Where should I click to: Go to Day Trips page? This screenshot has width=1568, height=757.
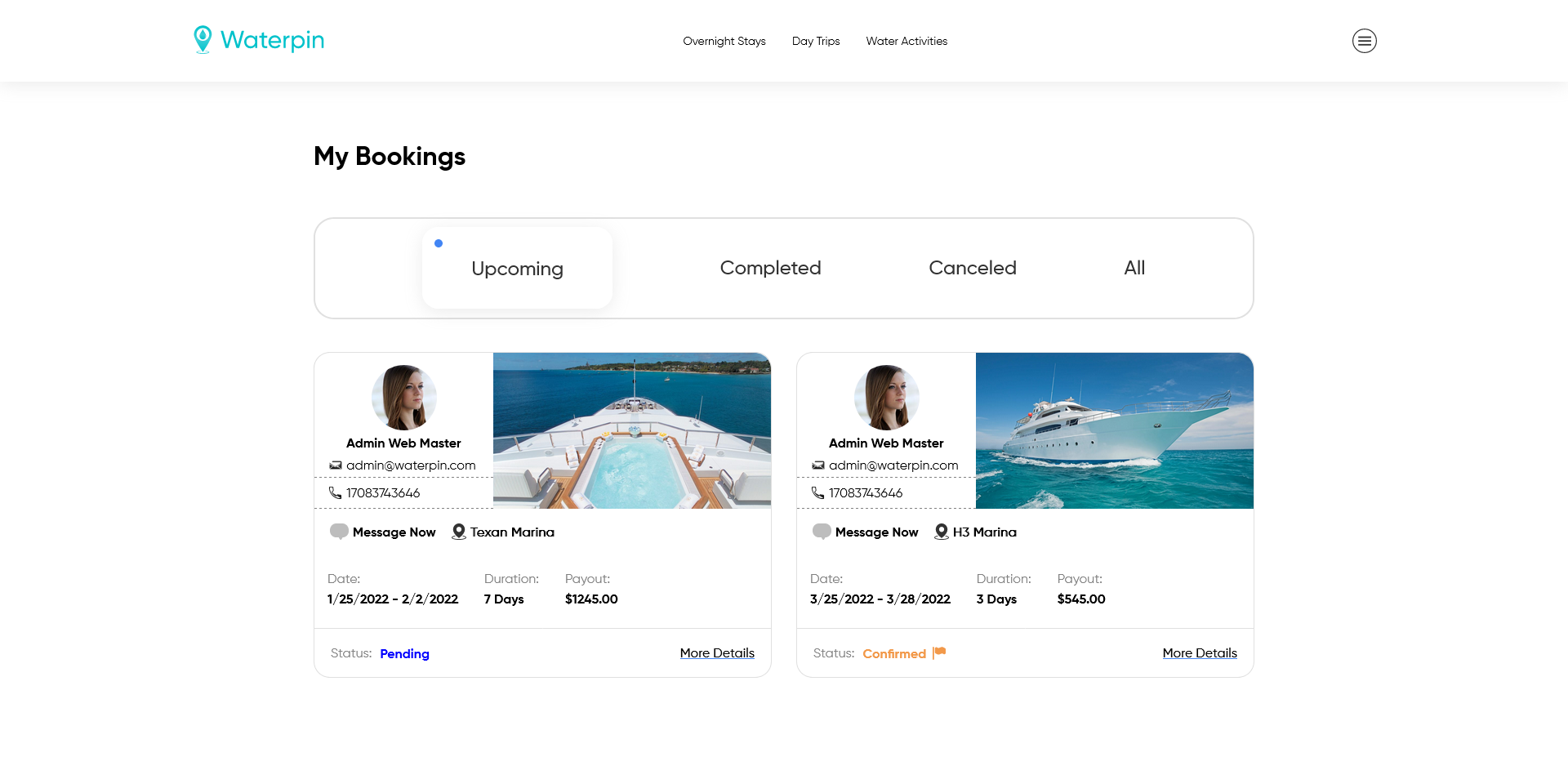tap(815, 41)
